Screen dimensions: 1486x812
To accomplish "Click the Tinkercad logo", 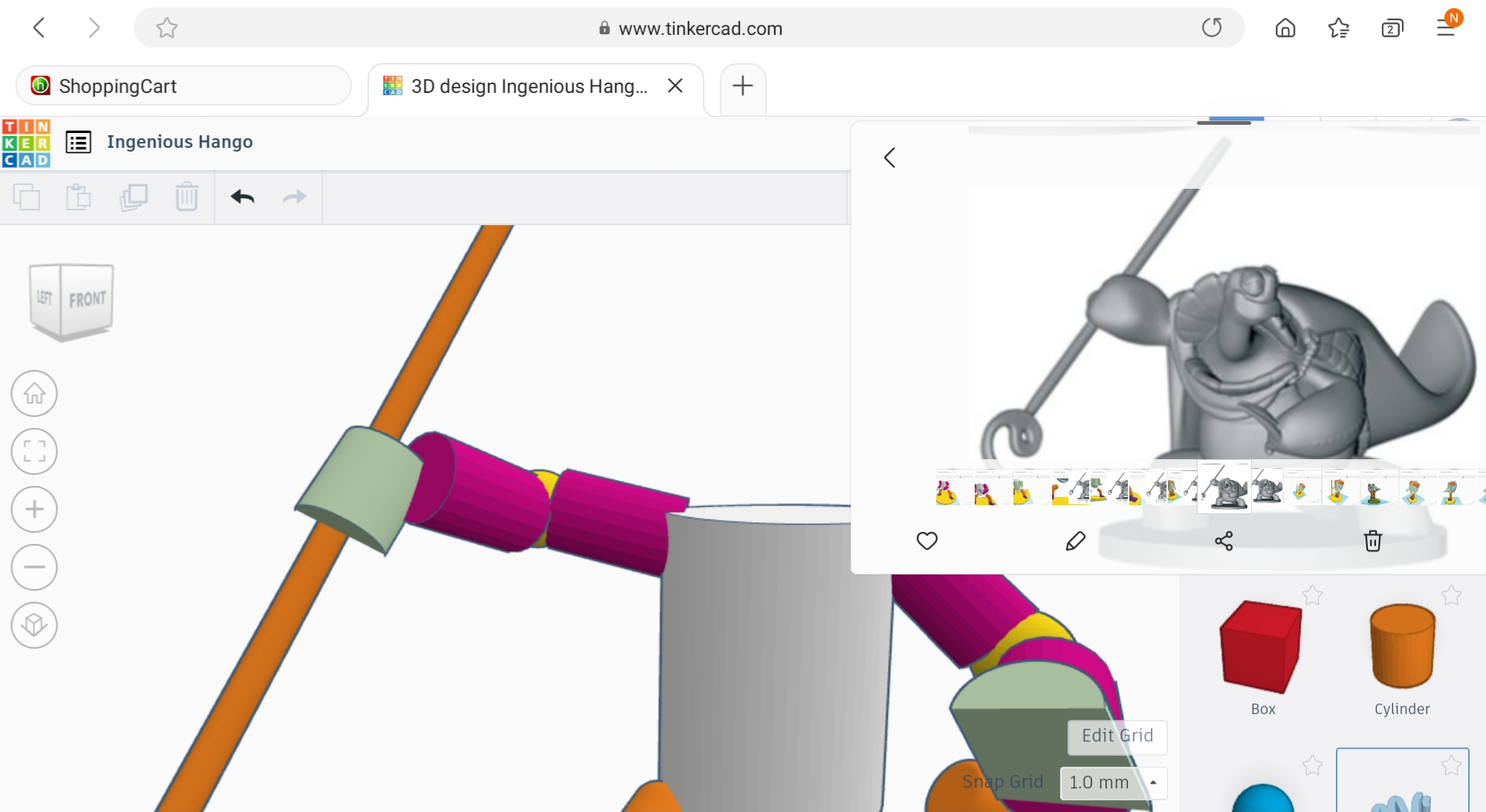I will (x=26, y=143).
